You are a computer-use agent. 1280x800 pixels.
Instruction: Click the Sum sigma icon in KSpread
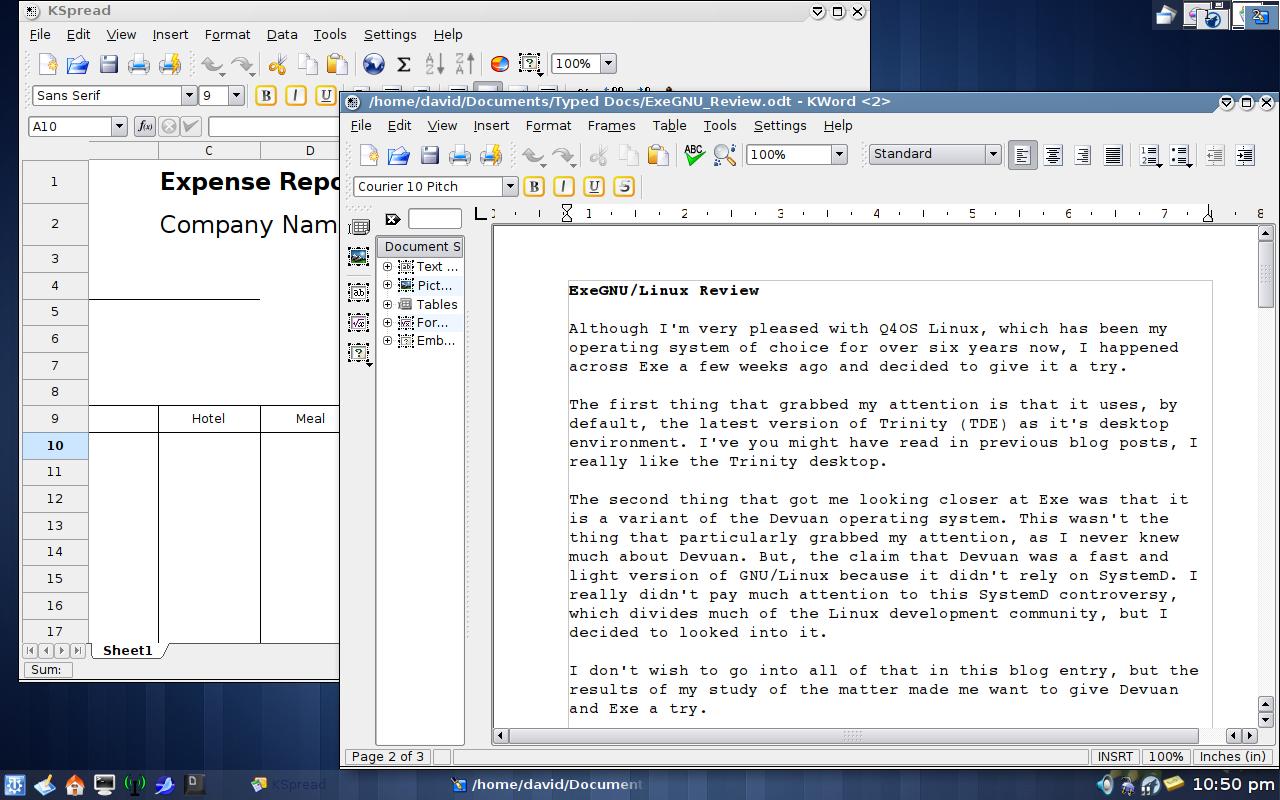(x=404, y=64)
